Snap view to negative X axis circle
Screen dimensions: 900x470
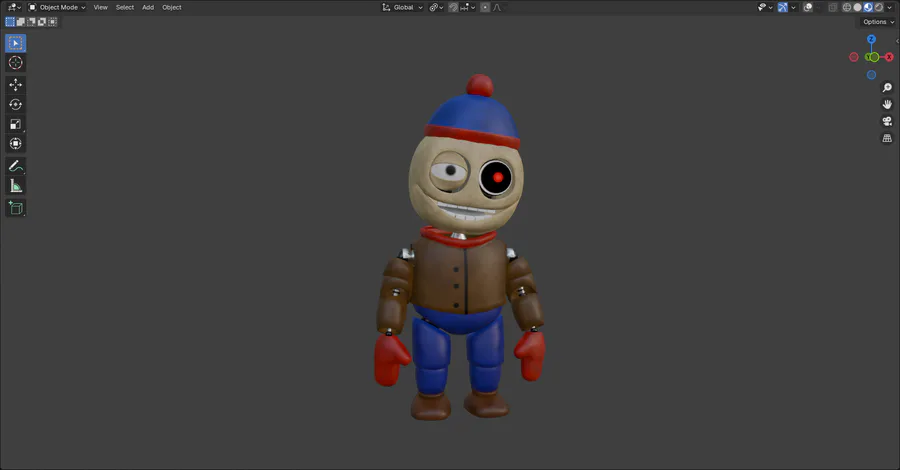(x=854, y=57)
